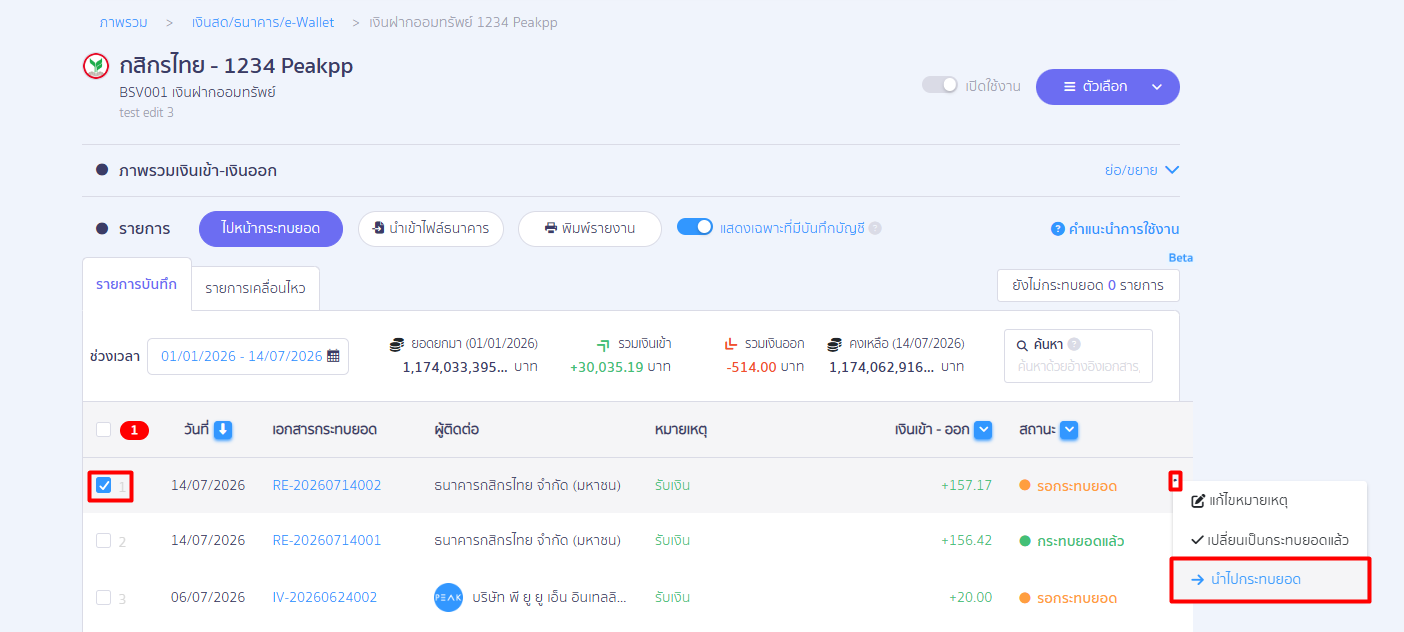
Task: Click รอกระทบยอด status in first row
Action: pyautogui.click(x=1068, y=486)
